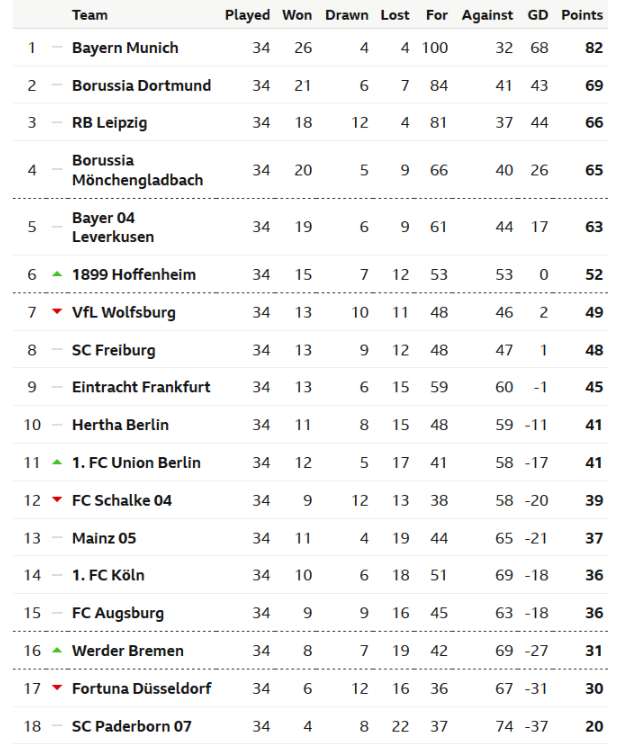Select the RB Leipzig team name
This screenshot has width=620, height=746.
tap(110, 123)
